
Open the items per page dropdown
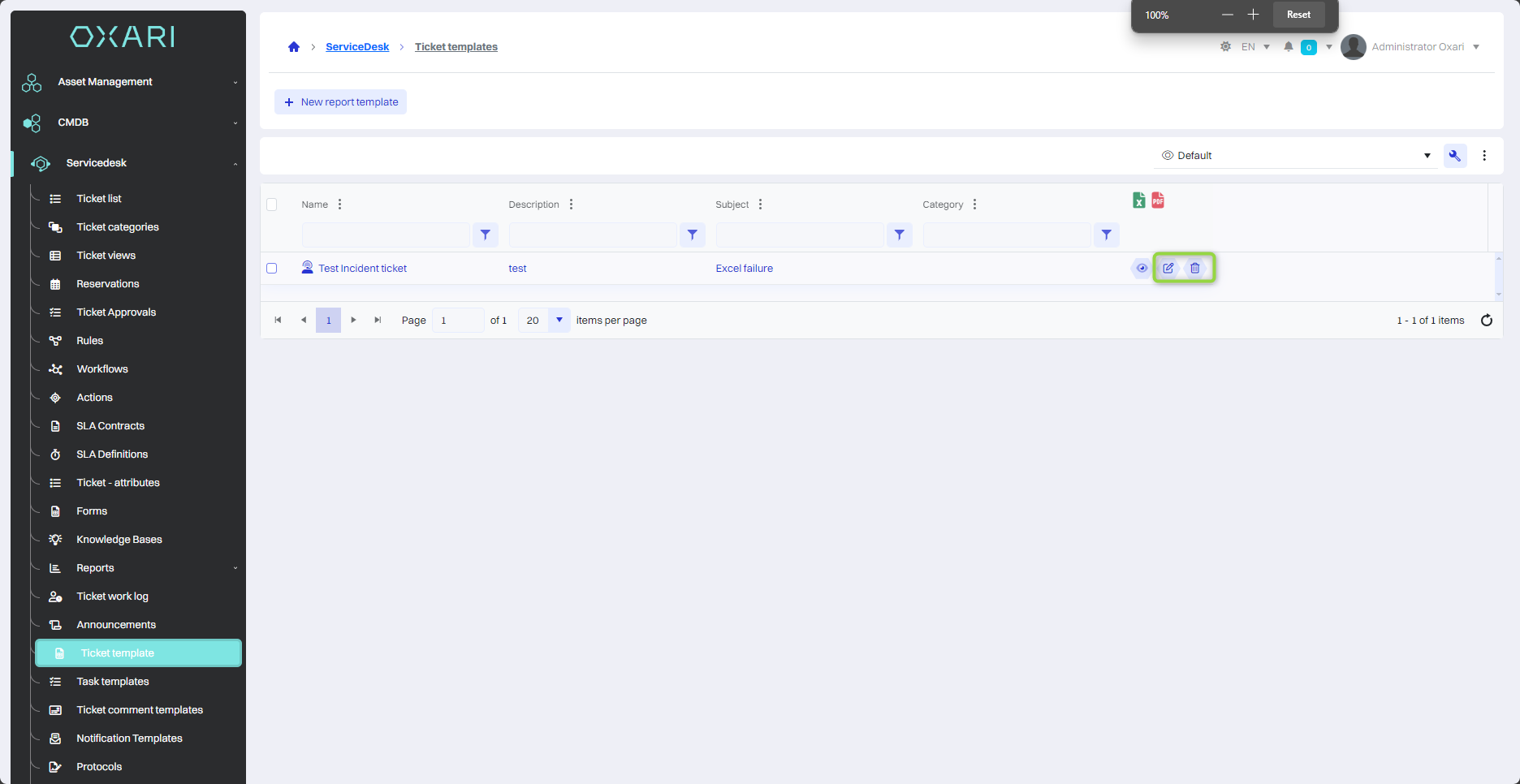(x=559, y=321)
